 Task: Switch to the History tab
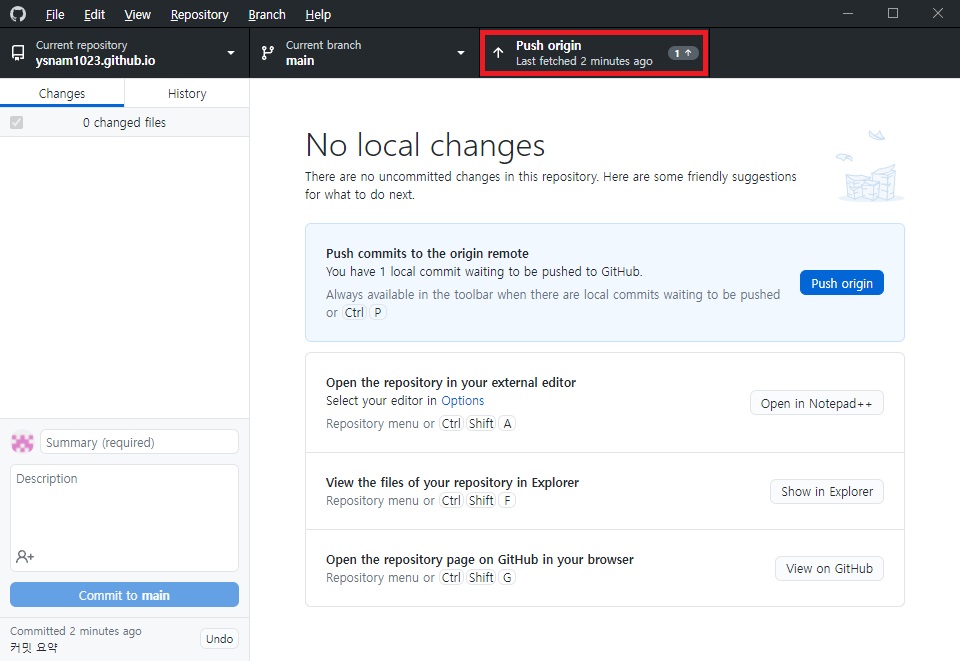(187, 93)
